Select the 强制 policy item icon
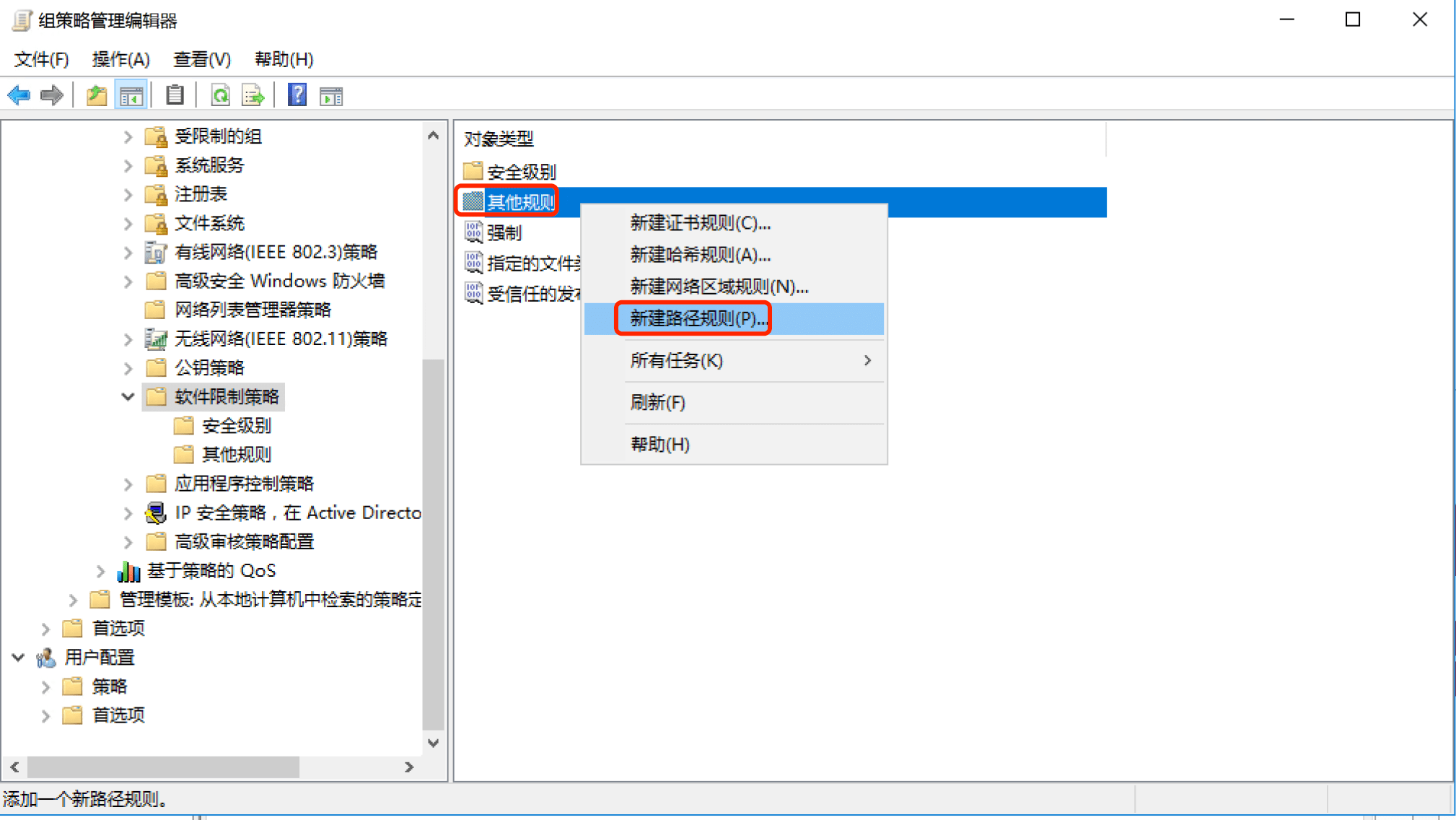Image resolution: width=1456 pixels, height=820 pixels. pyautogui.click(x=473, y=232)
